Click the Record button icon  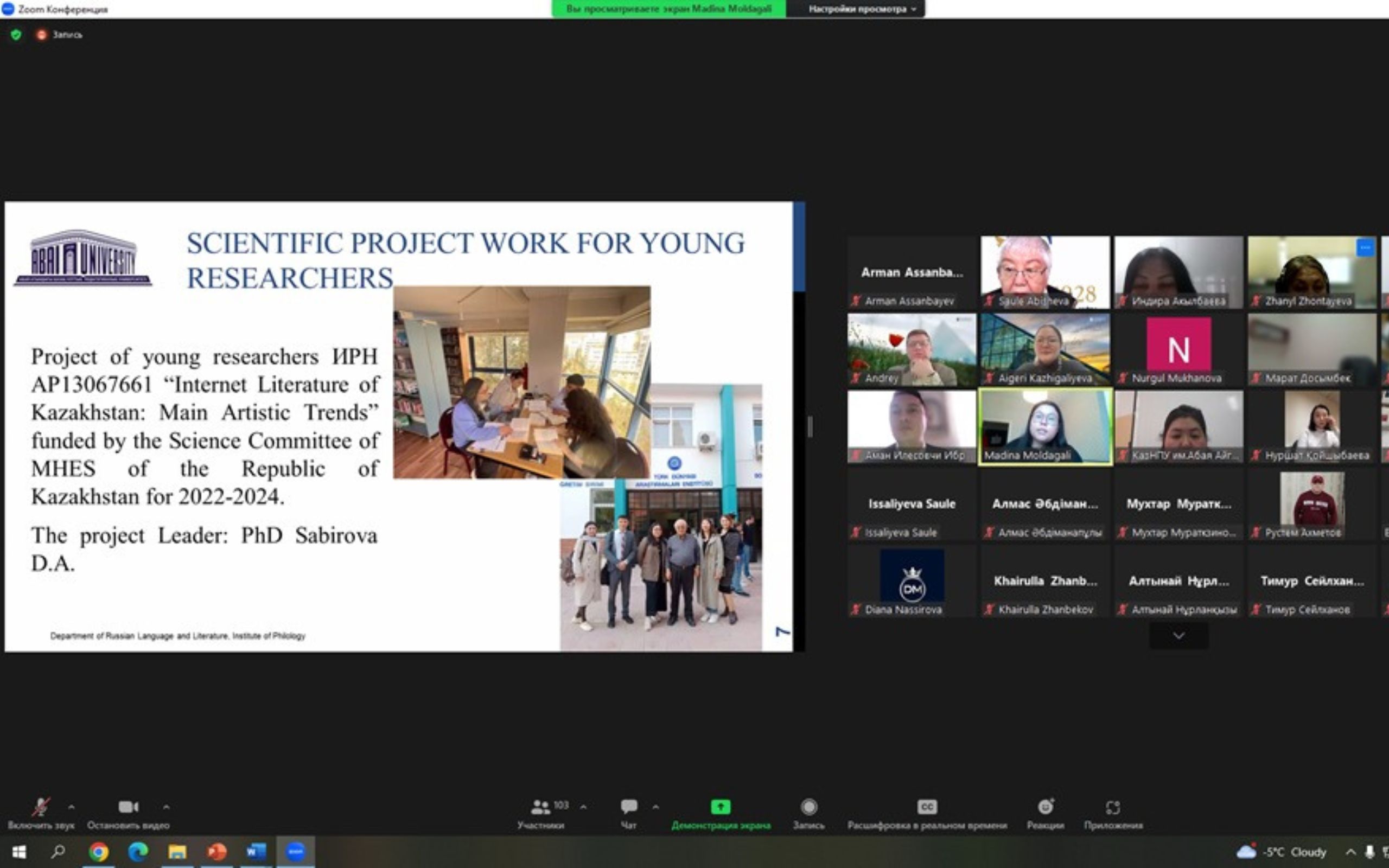(x=809, y=807)
